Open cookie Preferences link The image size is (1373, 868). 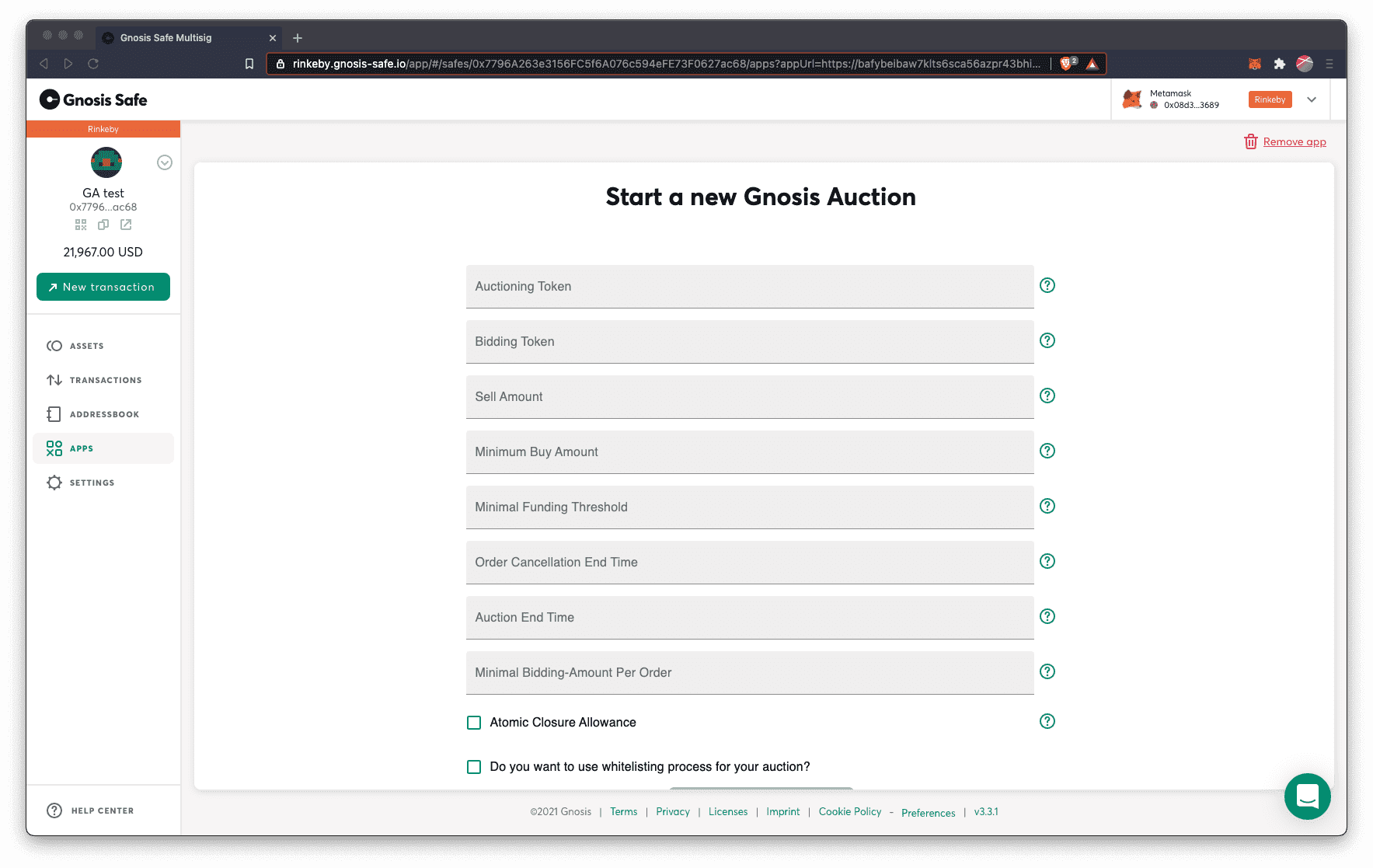929,813
